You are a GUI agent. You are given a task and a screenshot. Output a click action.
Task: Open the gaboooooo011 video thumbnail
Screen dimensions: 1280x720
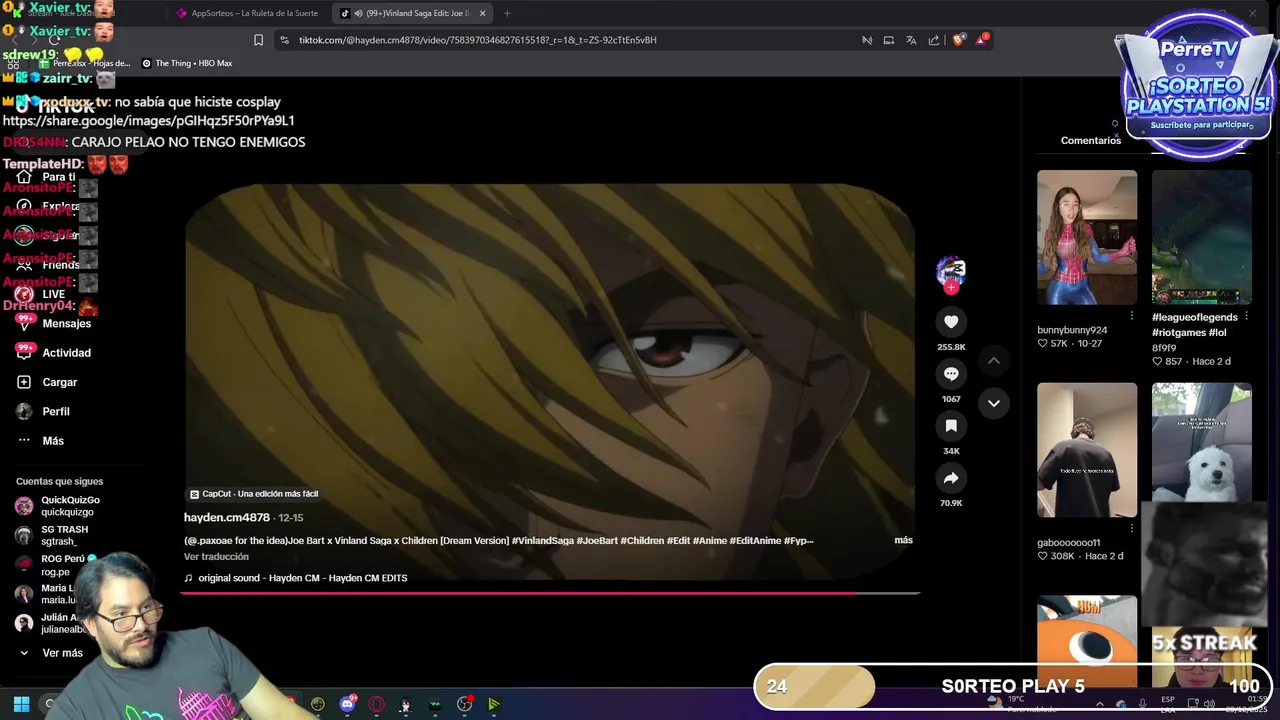1087,450
